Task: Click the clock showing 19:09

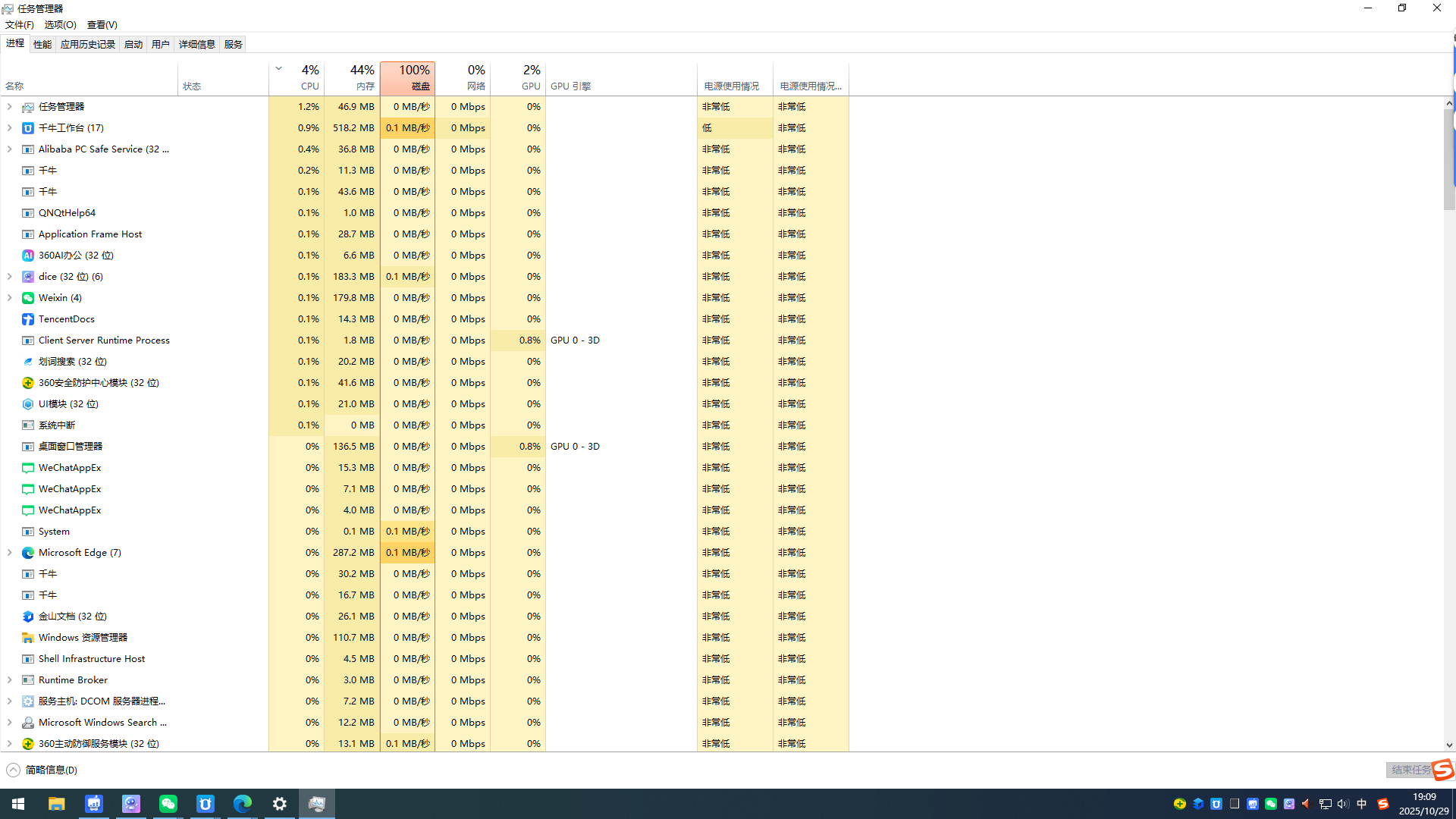Action: tap(1424, 797)
